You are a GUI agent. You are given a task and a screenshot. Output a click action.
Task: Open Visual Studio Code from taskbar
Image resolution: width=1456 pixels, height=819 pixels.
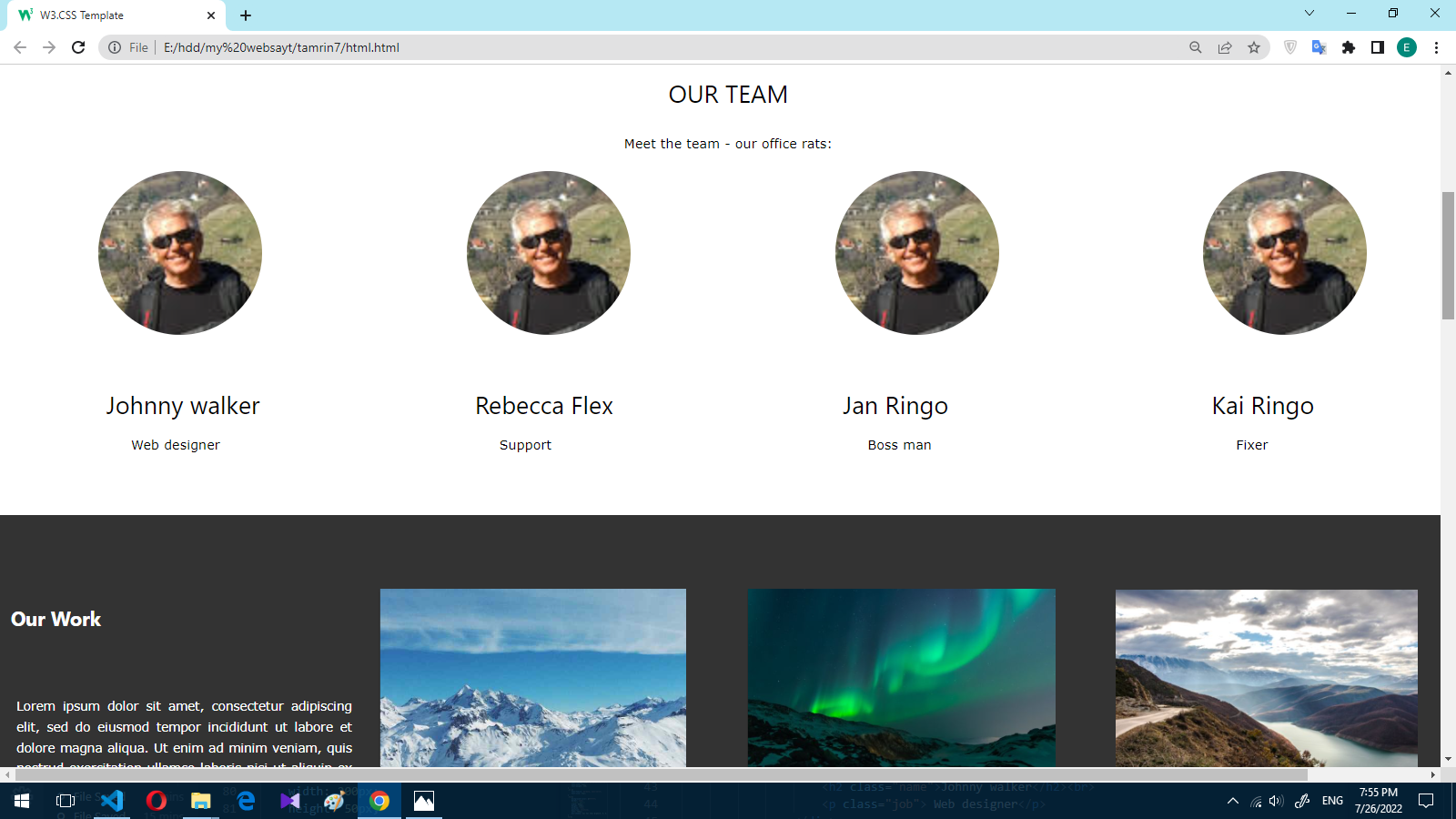112,801
